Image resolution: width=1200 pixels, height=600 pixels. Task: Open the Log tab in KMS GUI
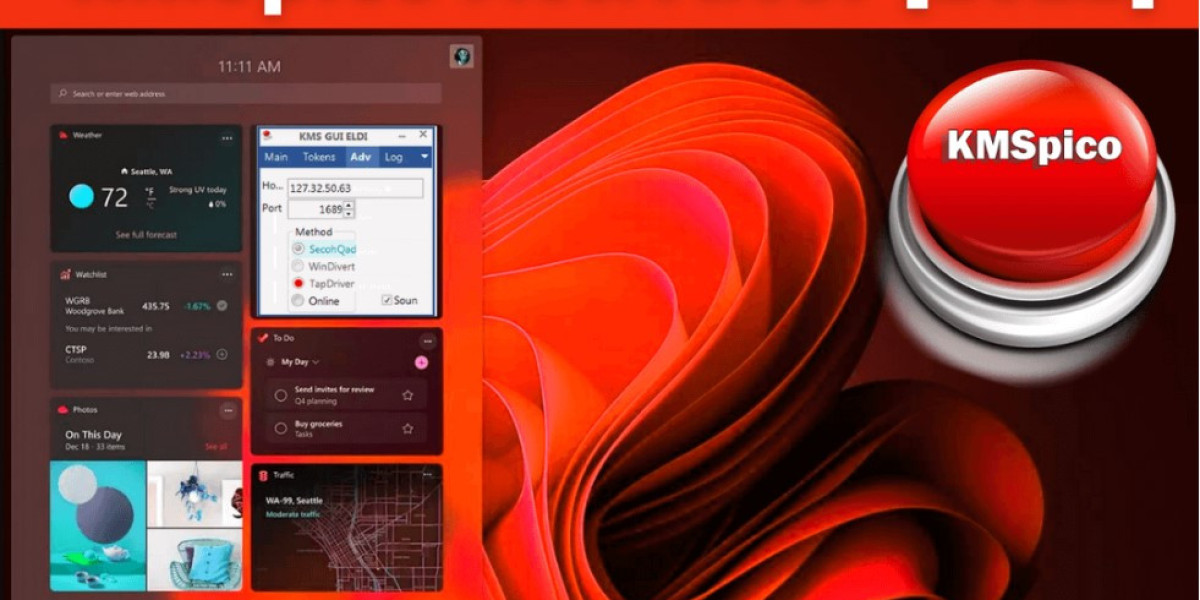(394, 157)
